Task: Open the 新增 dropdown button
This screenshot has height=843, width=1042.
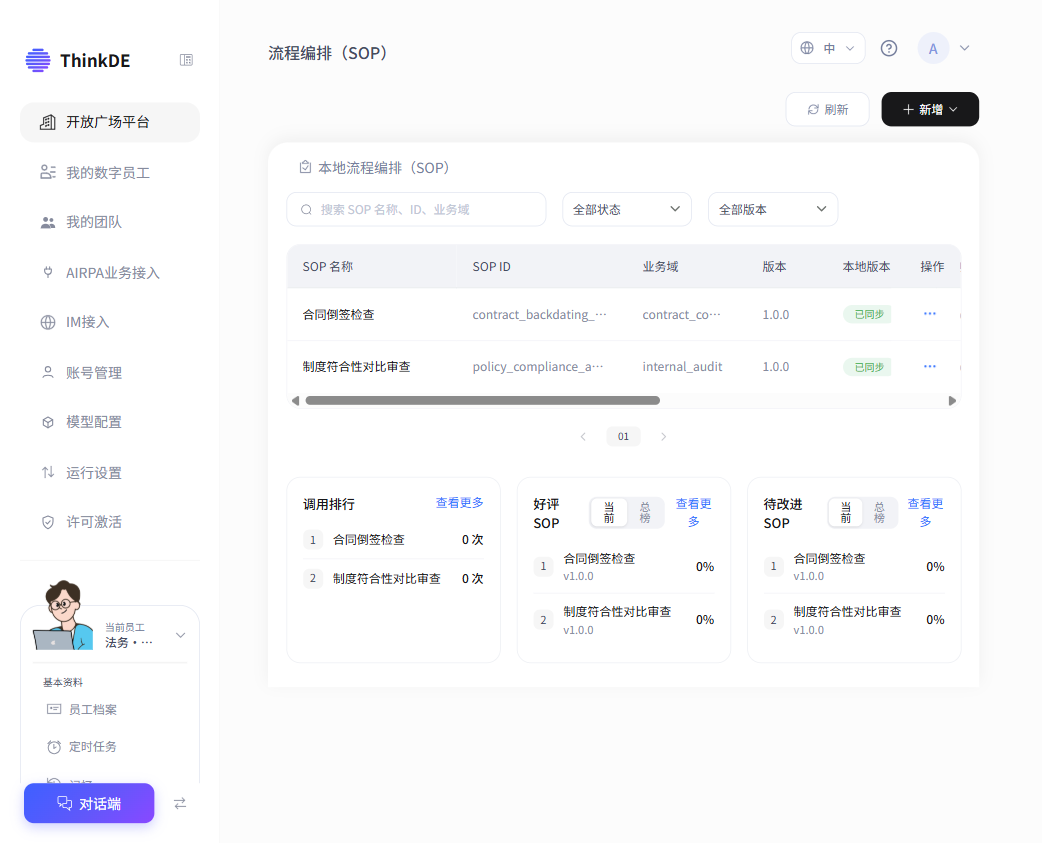Action: tap(930, 110)
